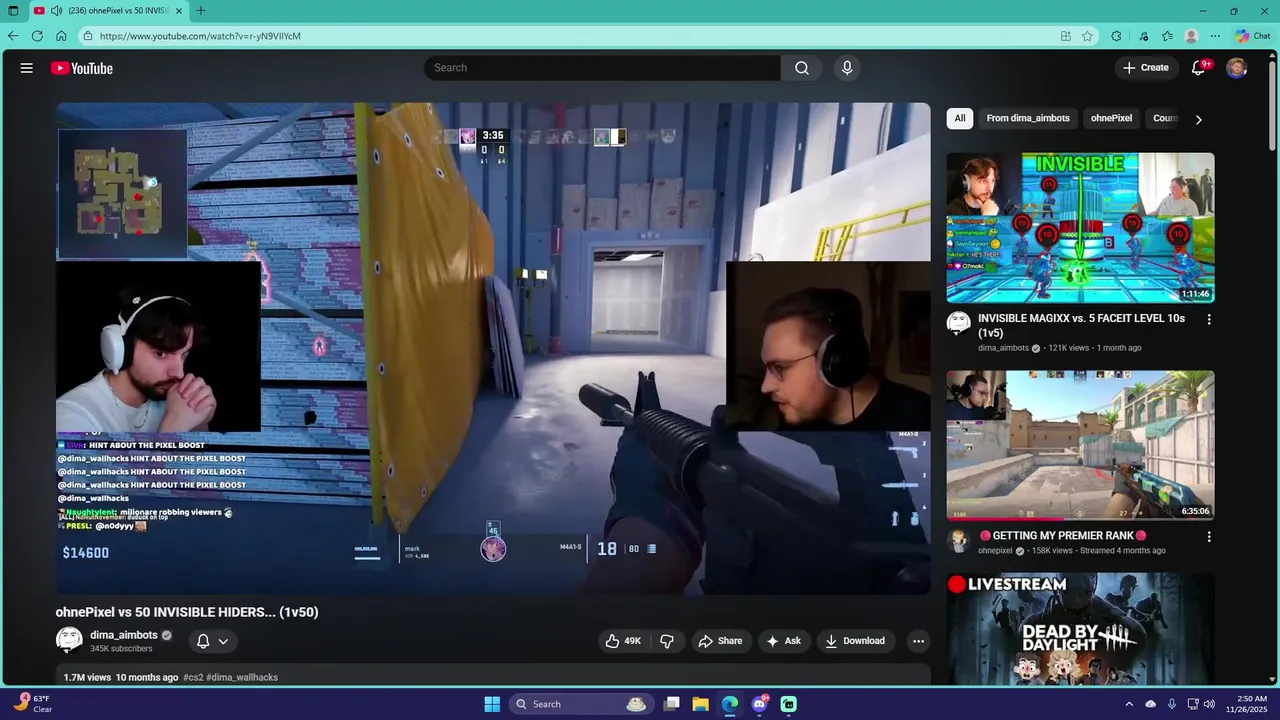Open the GETTING MY PREMIER RANK thumbnail
Screen dimensions: 1280x720
[1081, 445]
